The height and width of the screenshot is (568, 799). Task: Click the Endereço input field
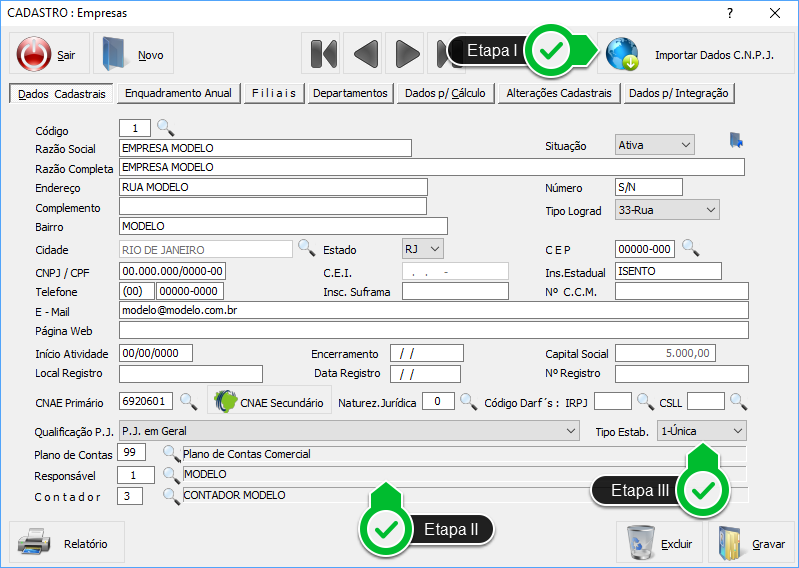[x=273, y=187]
